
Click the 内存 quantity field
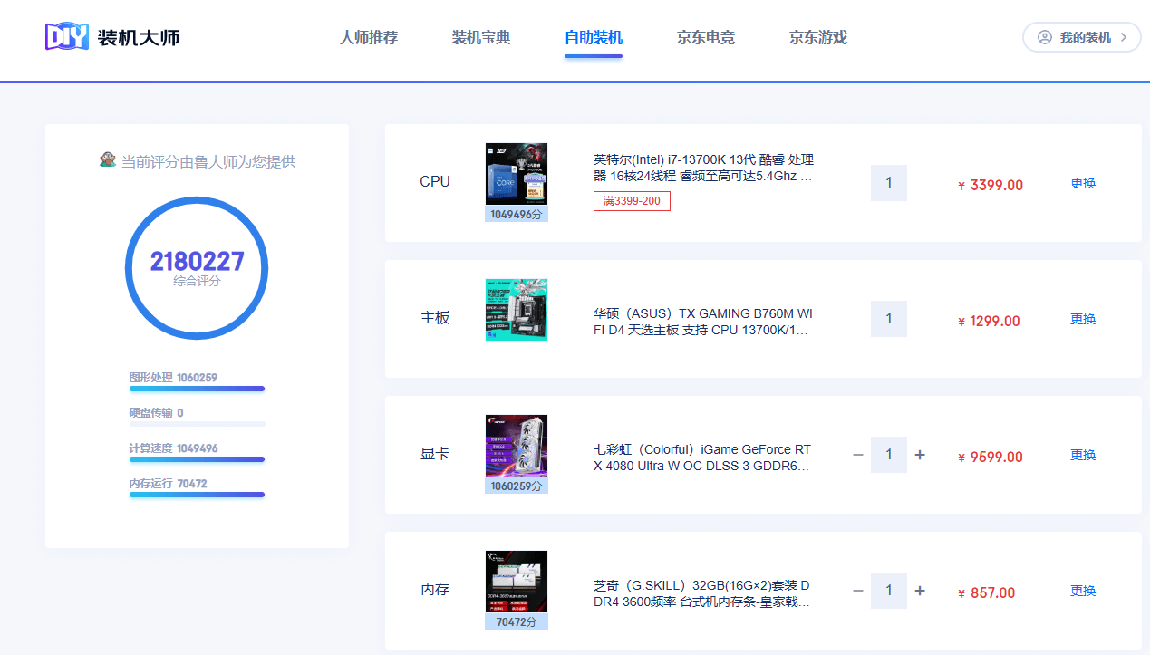[889, 590]
